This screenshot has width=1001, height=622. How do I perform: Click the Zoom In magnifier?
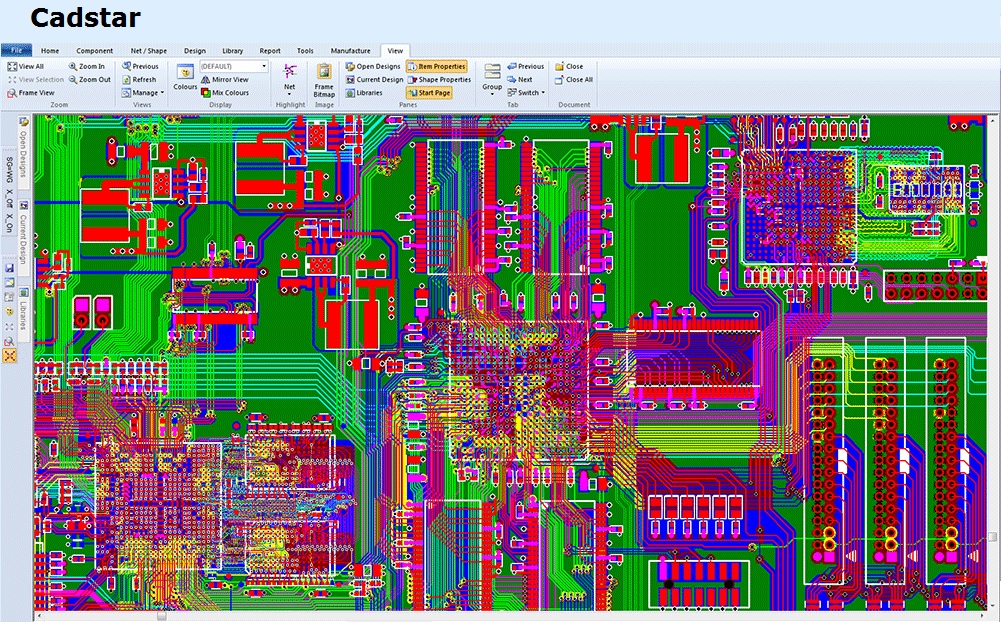[x=73, y=66]
